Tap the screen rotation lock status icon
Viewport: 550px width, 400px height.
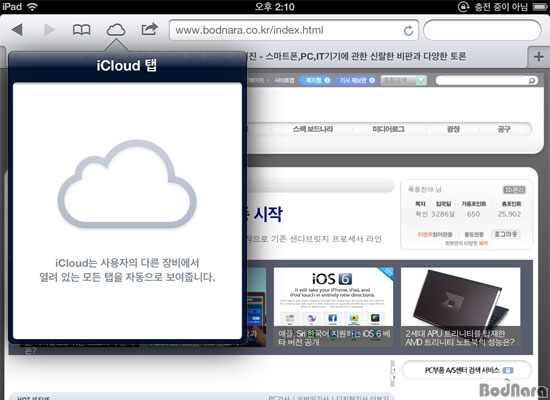tap(463, 7)
